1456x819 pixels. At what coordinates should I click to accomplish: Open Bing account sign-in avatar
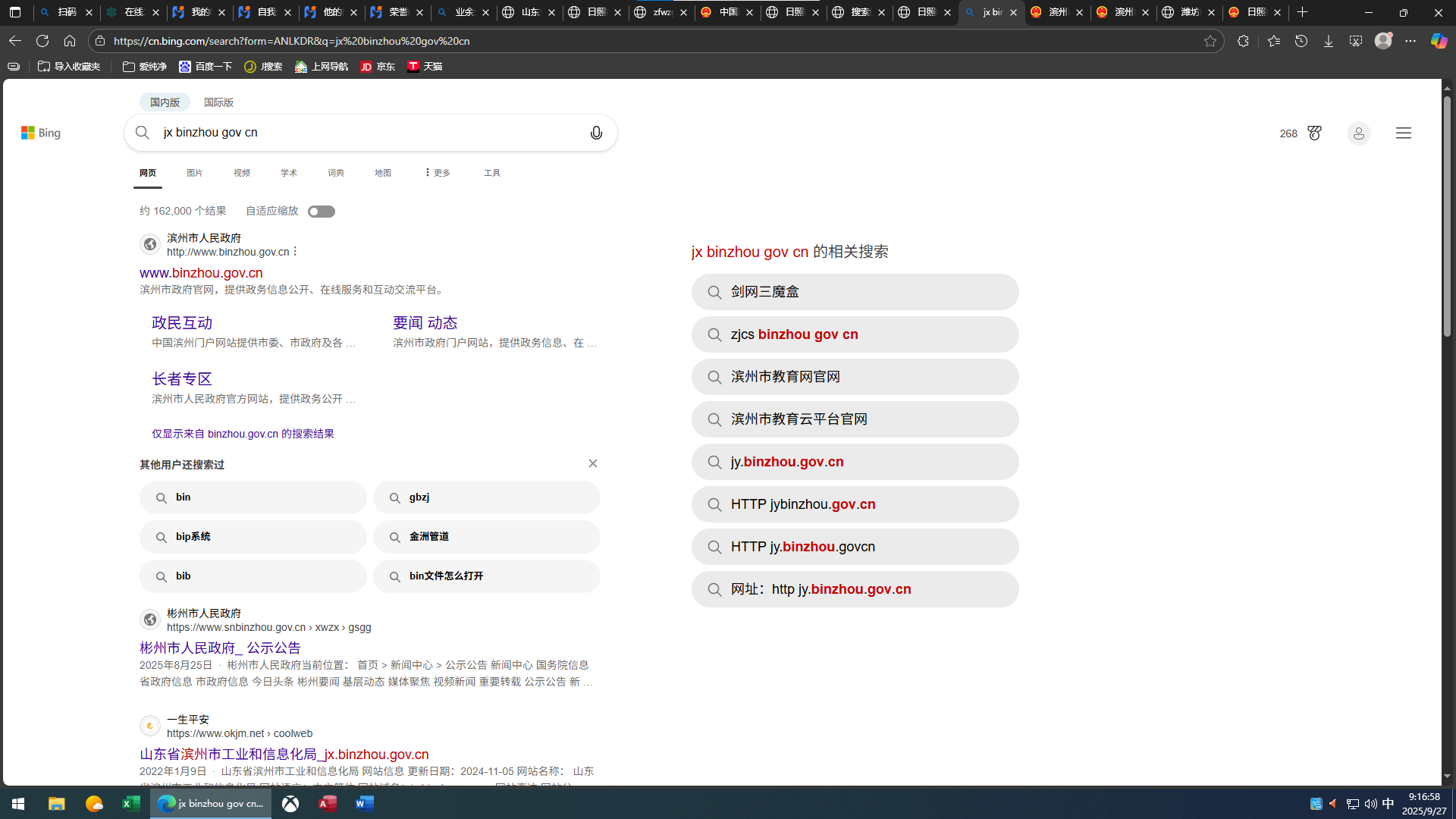click(1358, 133)
